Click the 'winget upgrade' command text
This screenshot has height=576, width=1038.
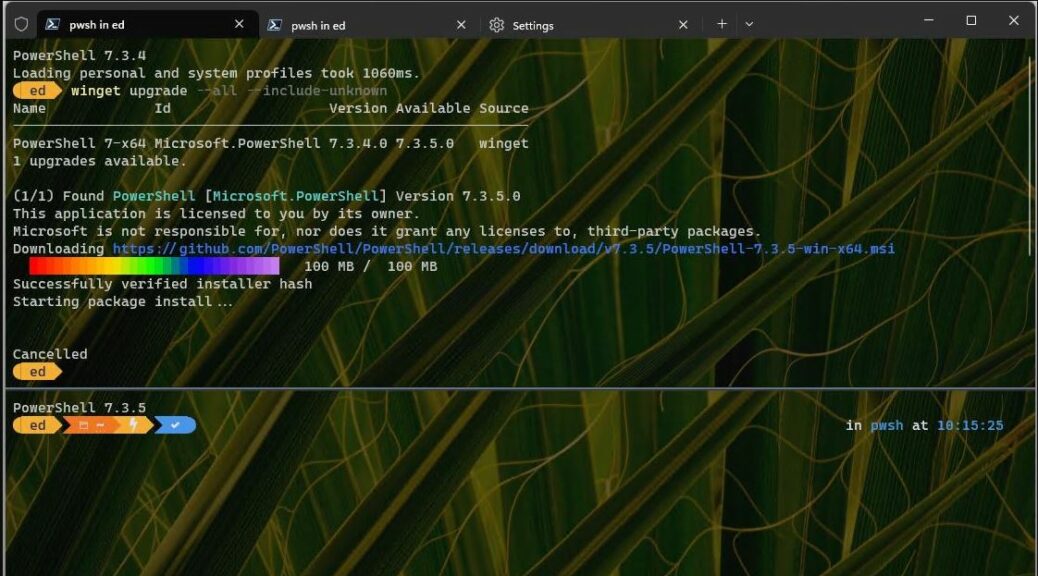[x=128, y=90]
